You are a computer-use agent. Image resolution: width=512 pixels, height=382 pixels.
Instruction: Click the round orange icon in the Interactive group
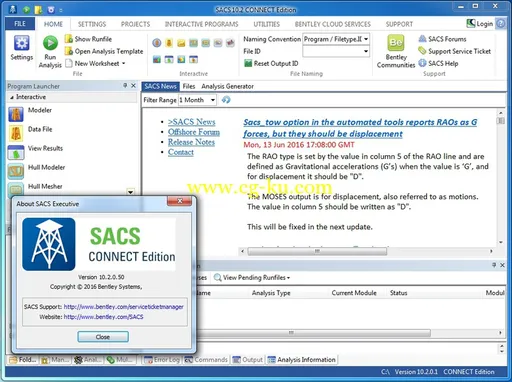tap(157, 43)
